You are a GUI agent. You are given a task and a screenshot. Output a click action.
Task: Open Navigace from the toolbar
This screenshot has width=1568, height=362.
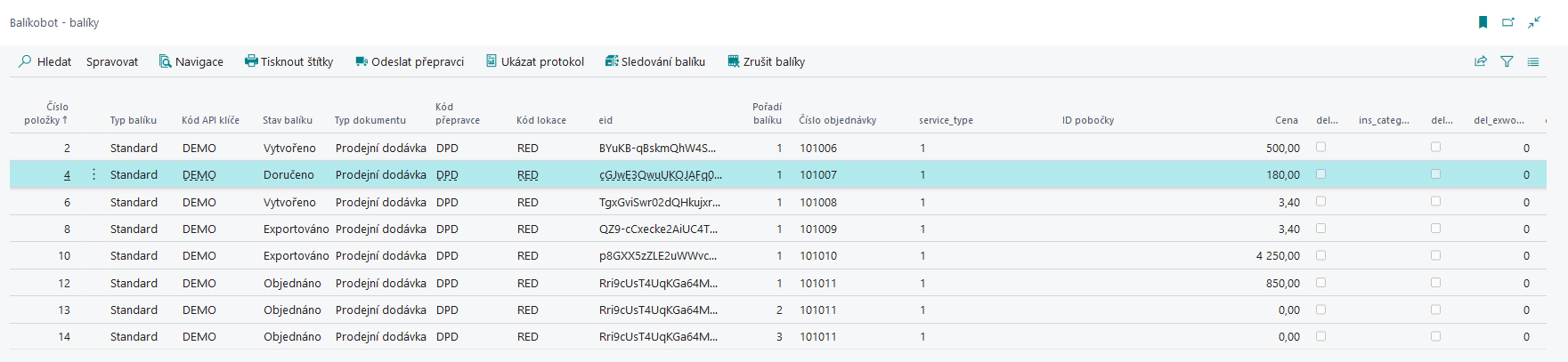point(191,61)
